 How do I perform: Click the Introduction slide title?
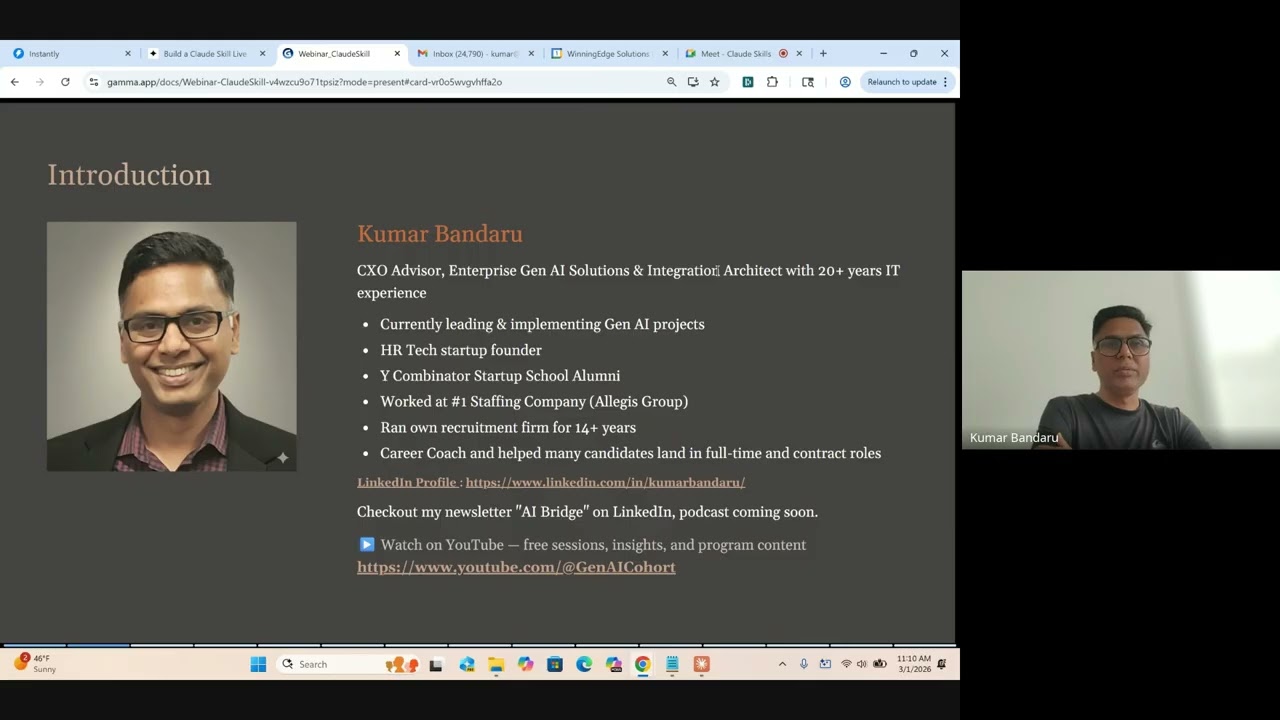[129, 175]
